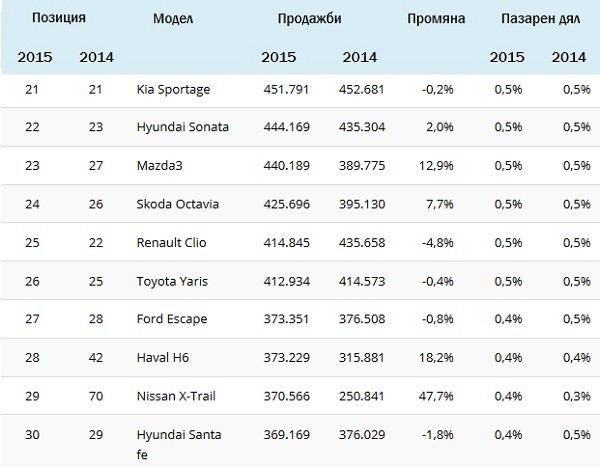The width and height of the screenshot is (600, 467).
Task: Click the Haval H6 model cell
Action: (x=163, y=357)
